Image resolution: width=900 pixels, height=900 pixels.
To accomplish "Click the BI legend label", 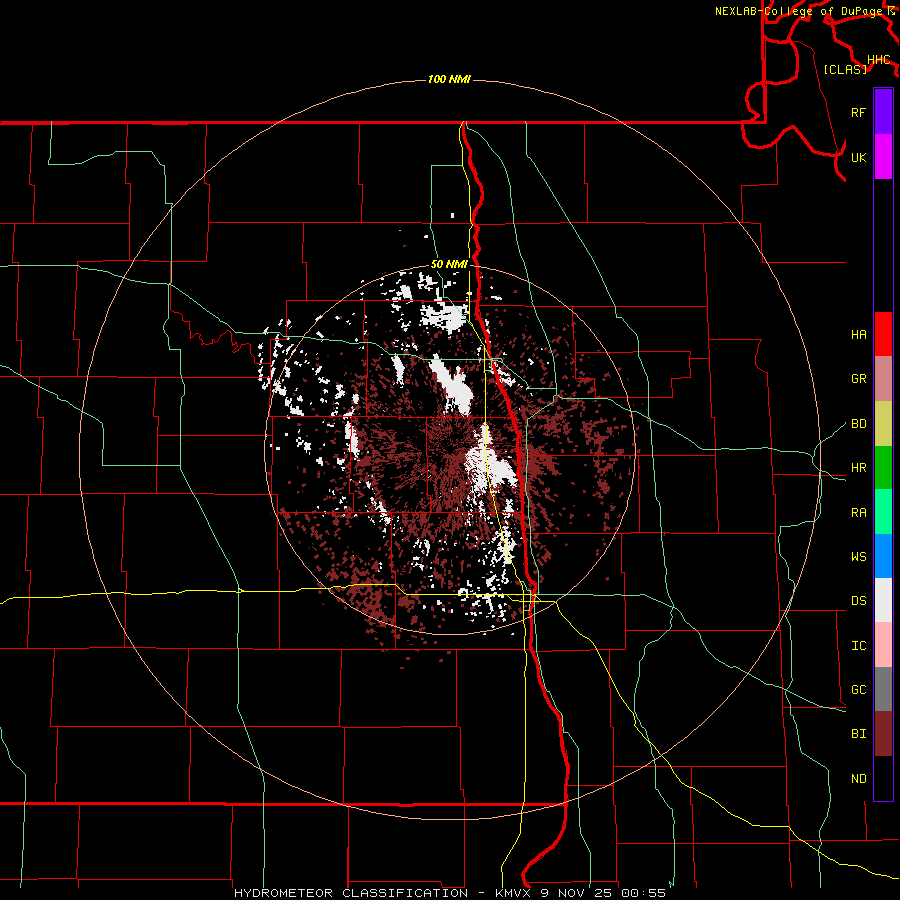I will tap(858, 734).
